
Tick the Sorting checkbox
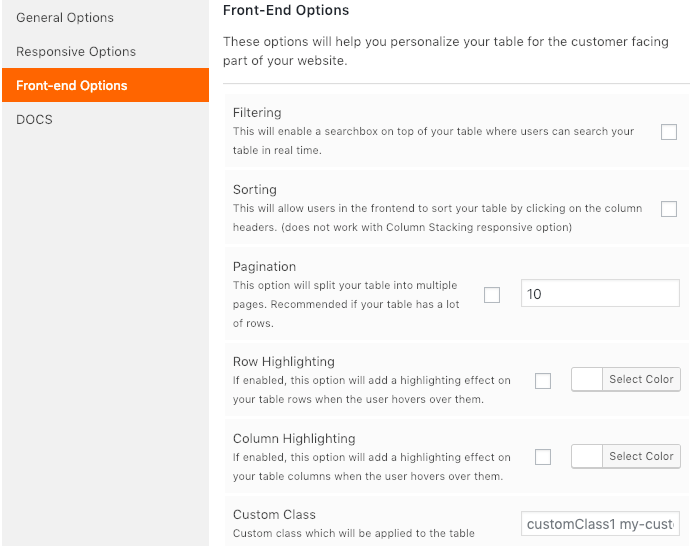pos(669,209)
